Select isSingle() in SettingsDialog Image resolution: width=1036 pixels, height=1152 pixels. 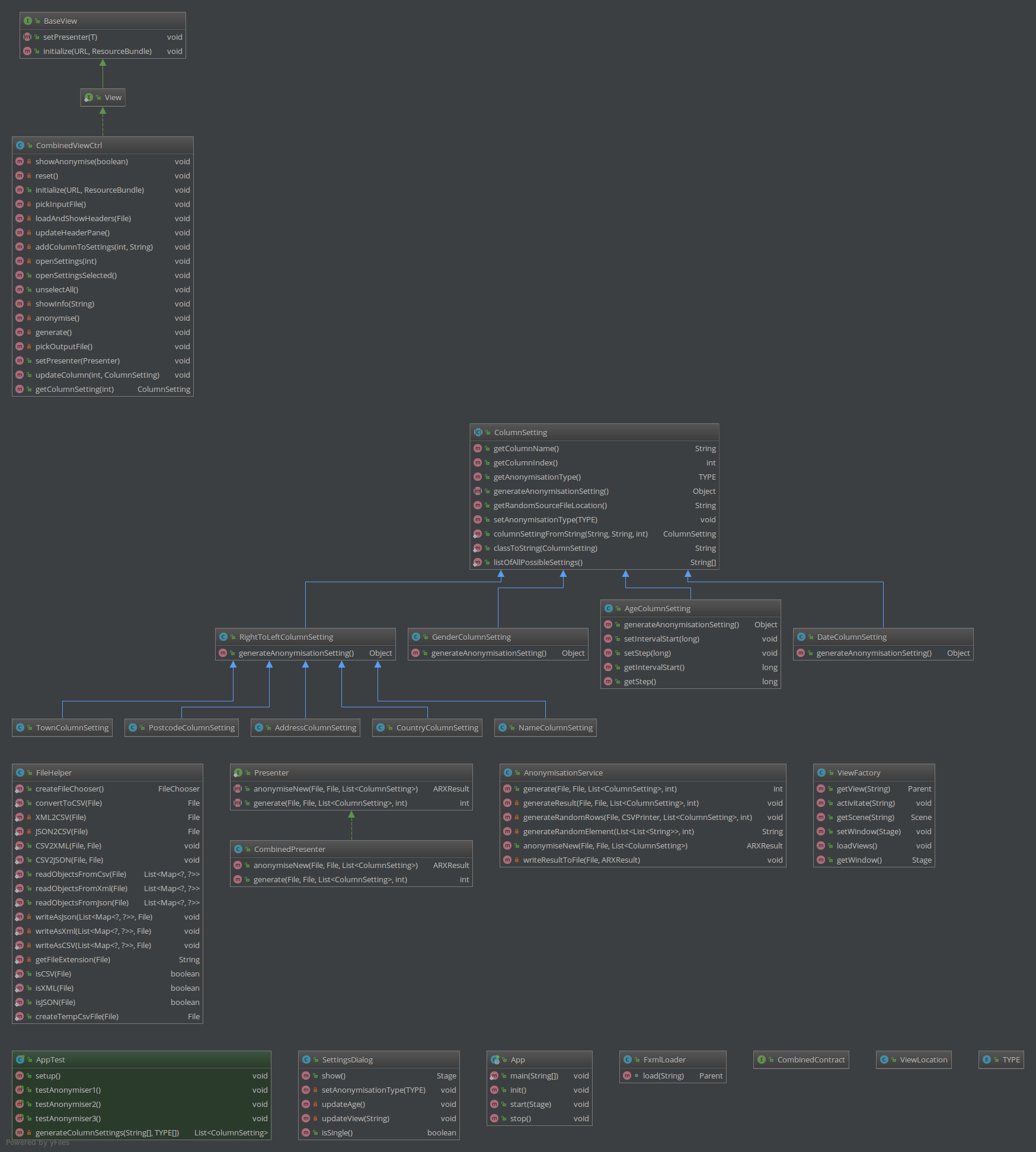[x=379, y=1132]
